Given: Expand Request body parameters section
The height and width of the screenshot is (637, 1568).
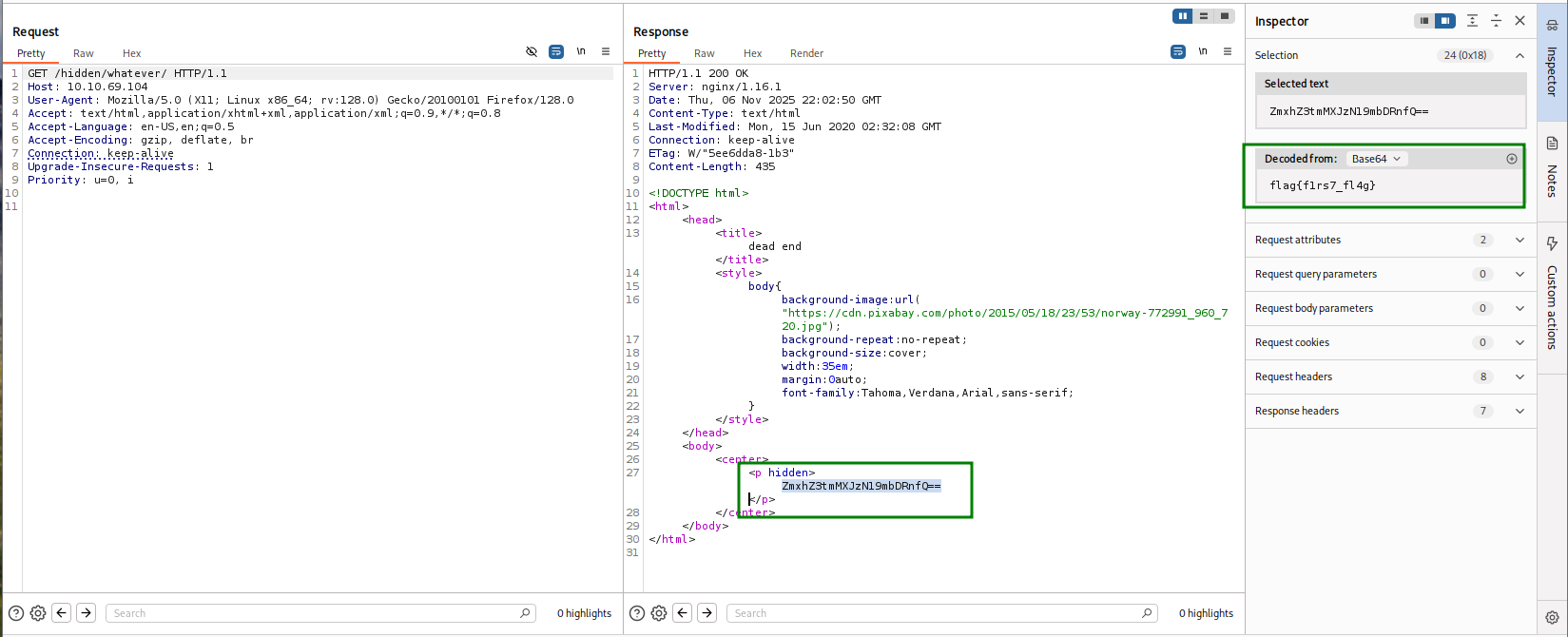Looking at the screenshot, I should pyautogui.click(x=1520, y=308).
